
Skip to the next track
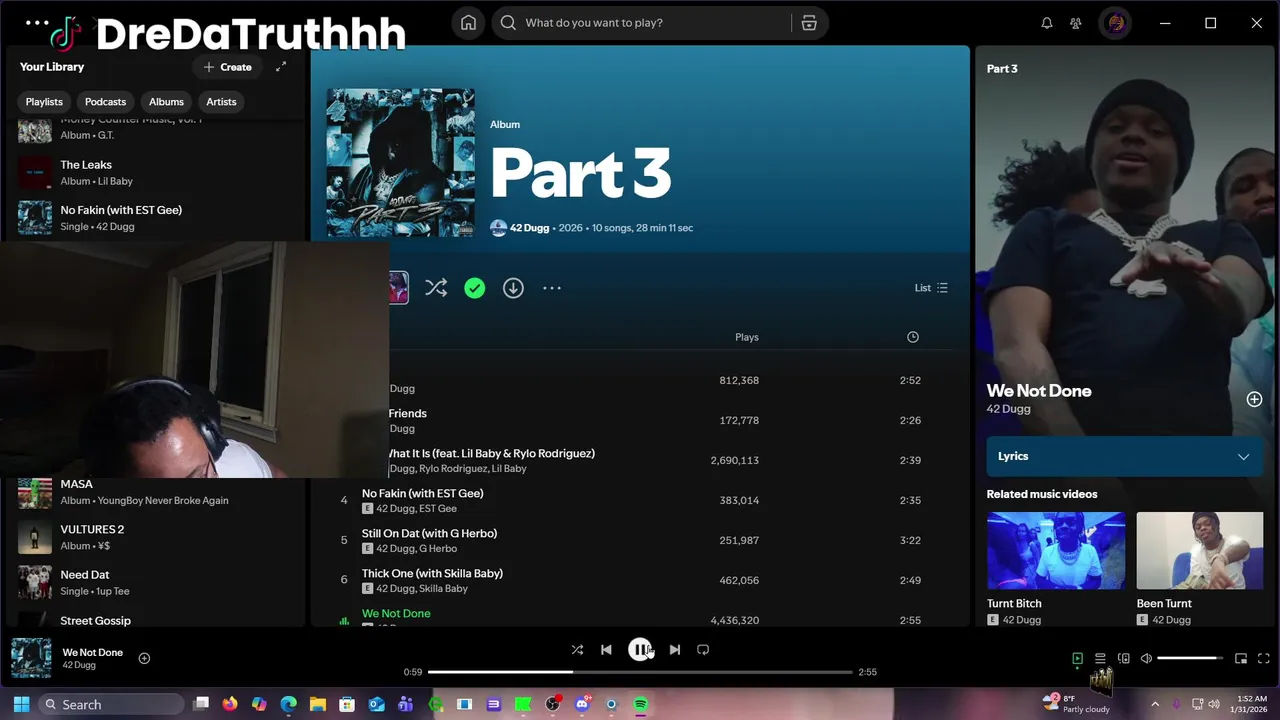pos(675,650)
